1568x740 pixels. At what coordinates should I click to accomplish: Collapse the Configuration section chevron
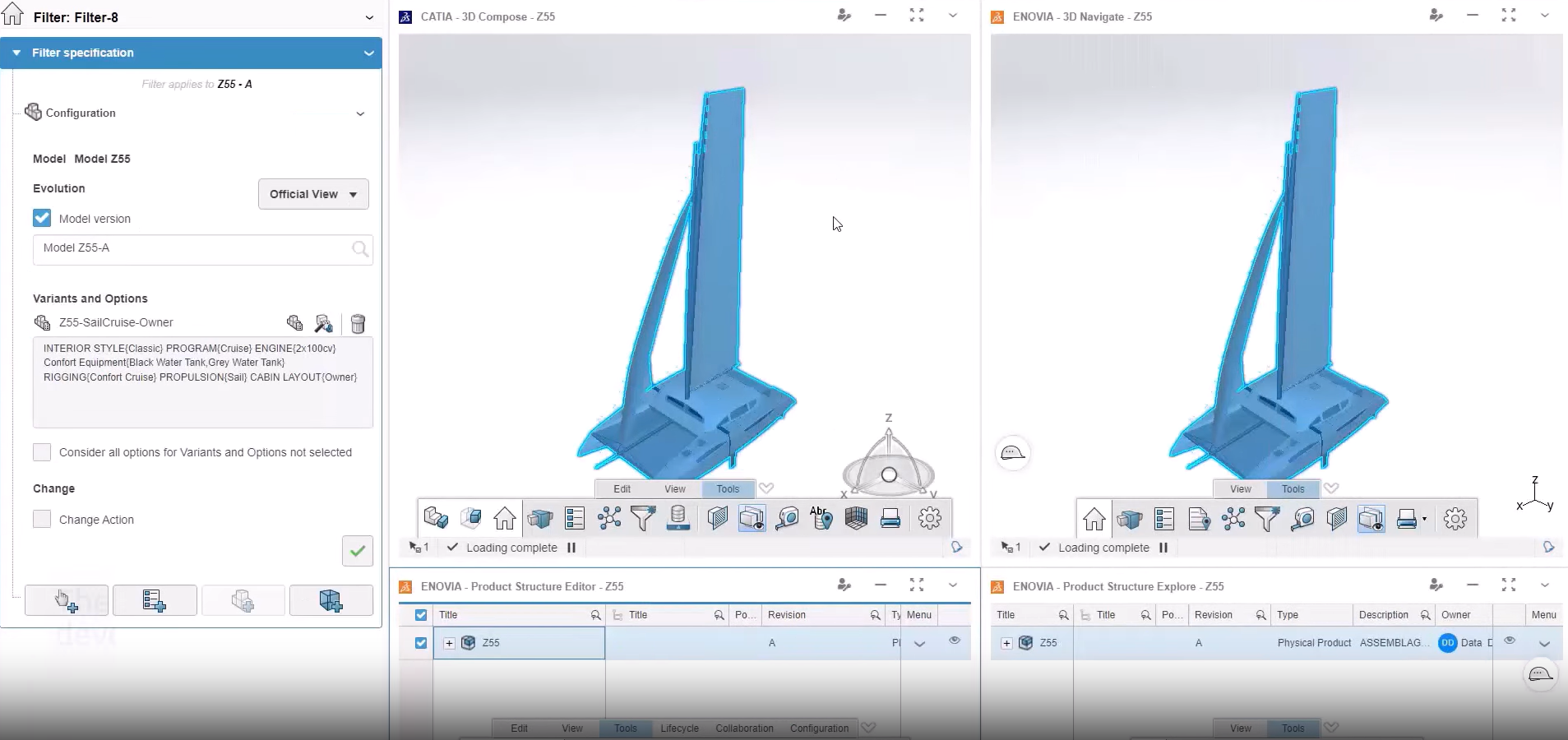(360, 113)
